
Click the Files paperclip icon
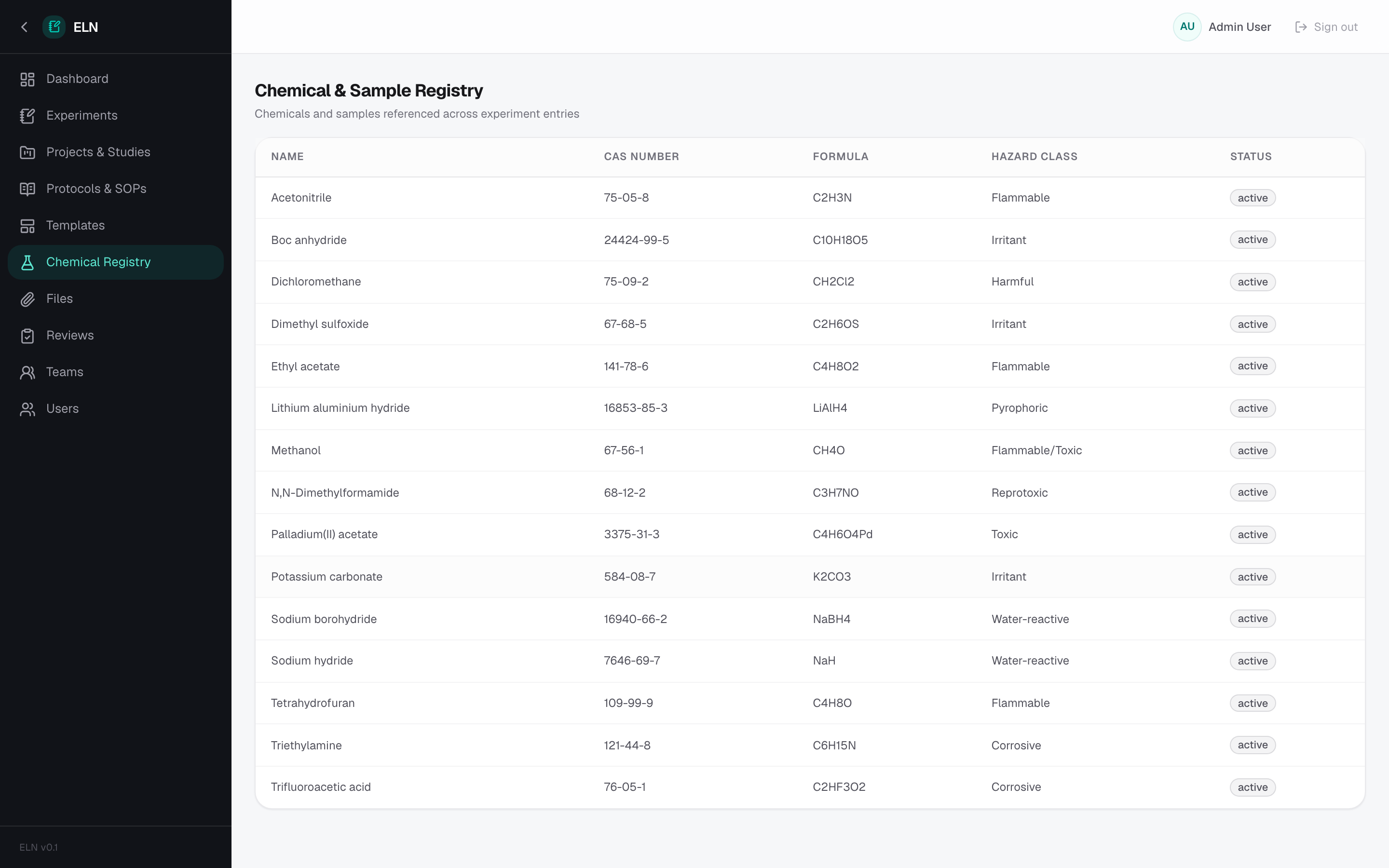[x=27, y=299]
